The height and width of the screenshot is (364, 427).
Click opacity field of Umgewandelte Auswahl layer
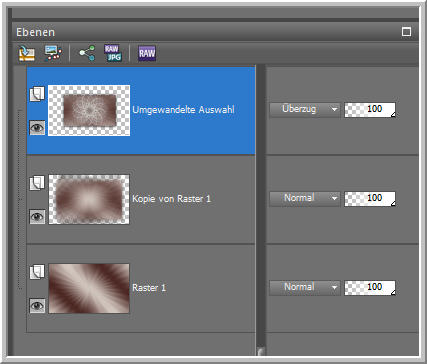[370, 109]
